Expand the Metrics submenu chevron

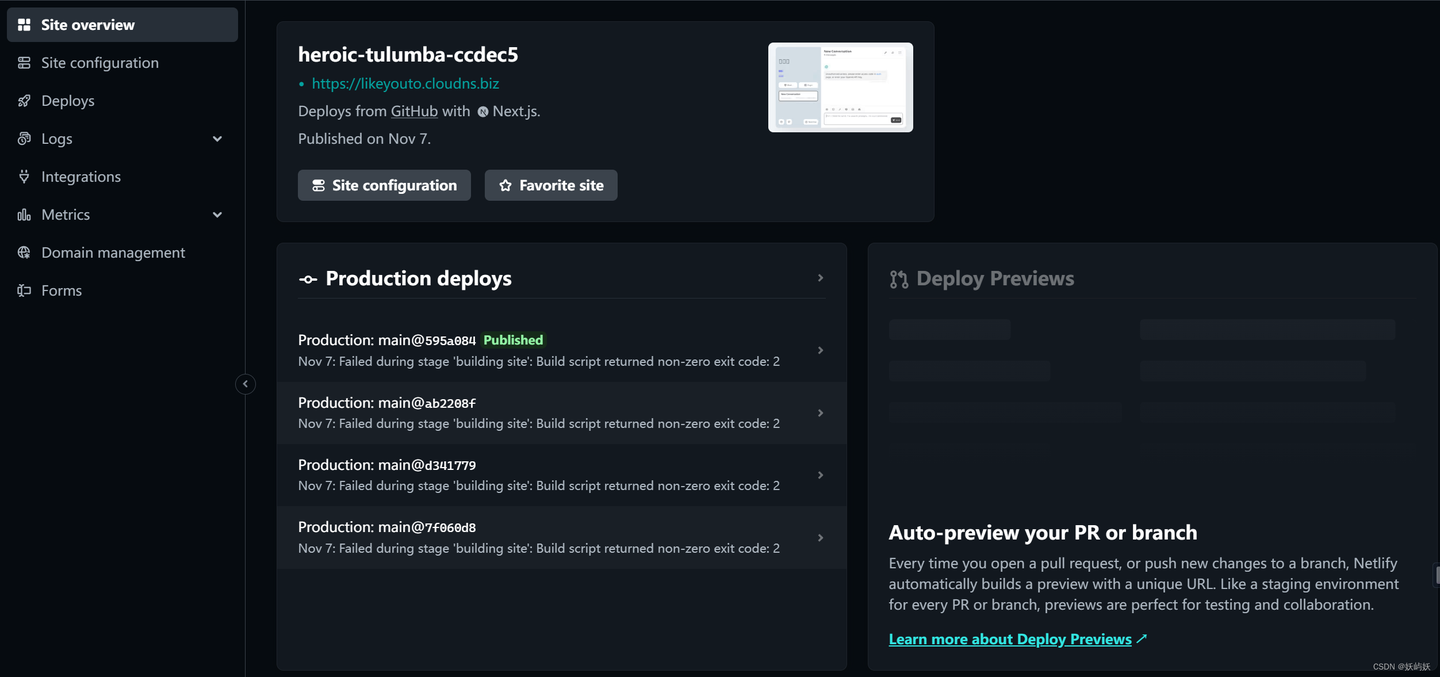tap(217, 215)
